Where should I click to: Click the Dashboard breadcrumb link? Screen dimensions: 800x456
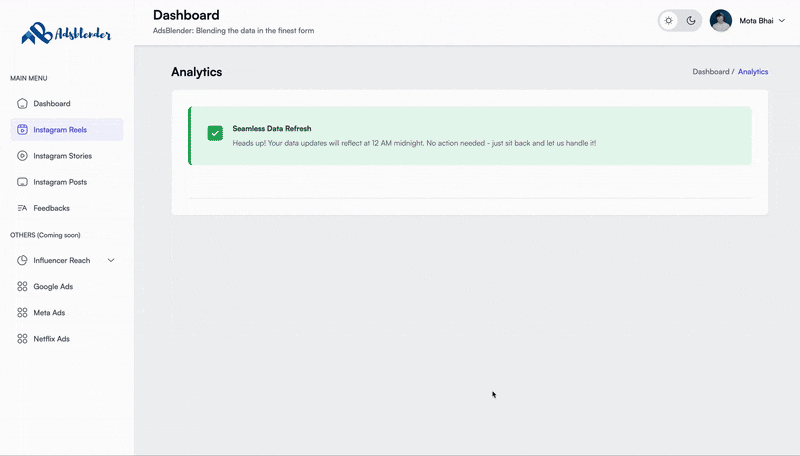[710, 72]
